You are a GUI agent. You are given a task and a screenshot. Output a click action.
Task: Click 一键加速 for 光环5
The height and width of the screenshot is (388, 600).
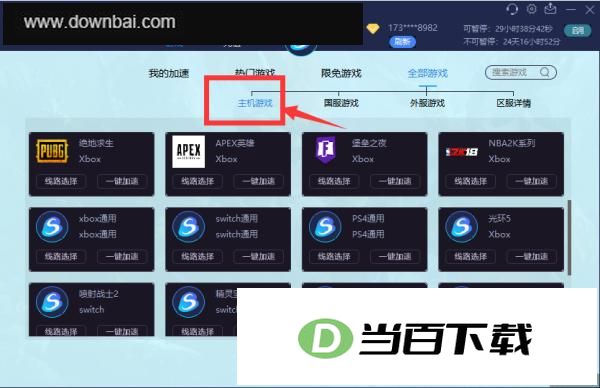(x=532, y=256)
